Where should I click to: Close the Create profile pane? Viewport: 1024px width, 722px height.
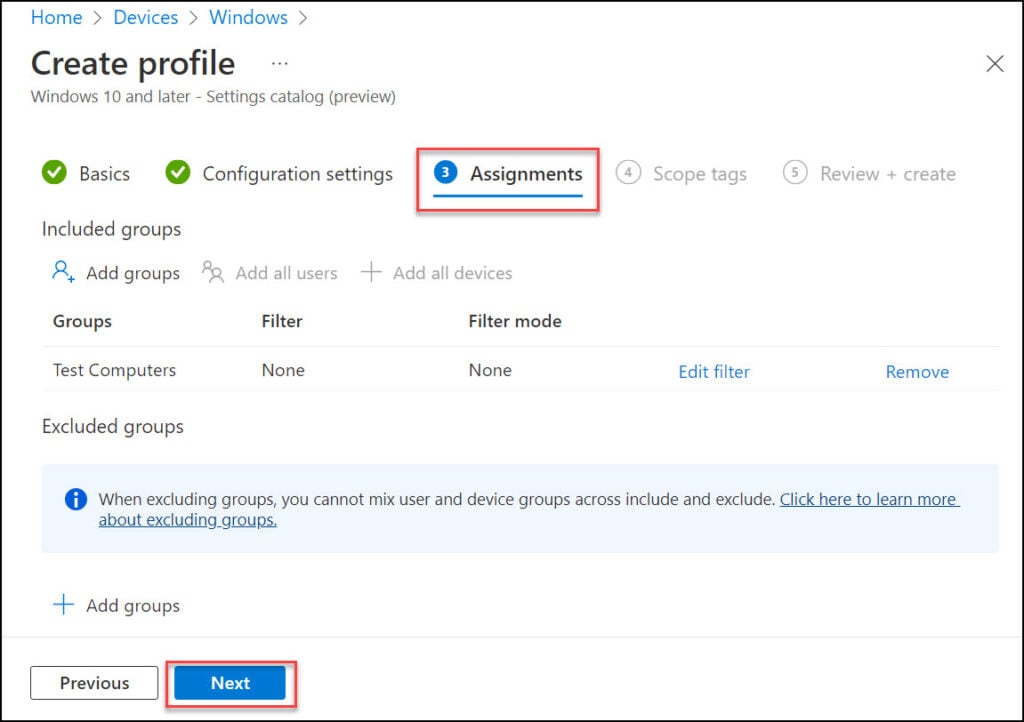click(x=994, y=63)
